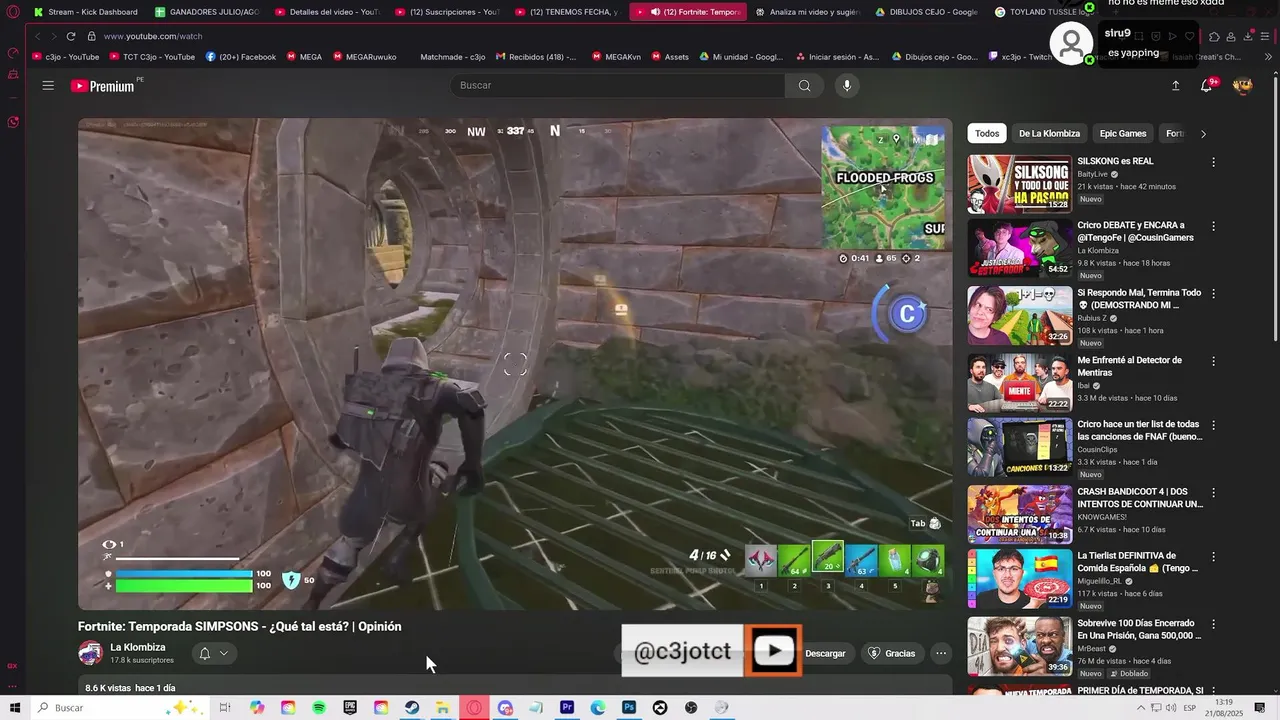Open options for Cricro DEBATE y ENCARA video

1214,227
